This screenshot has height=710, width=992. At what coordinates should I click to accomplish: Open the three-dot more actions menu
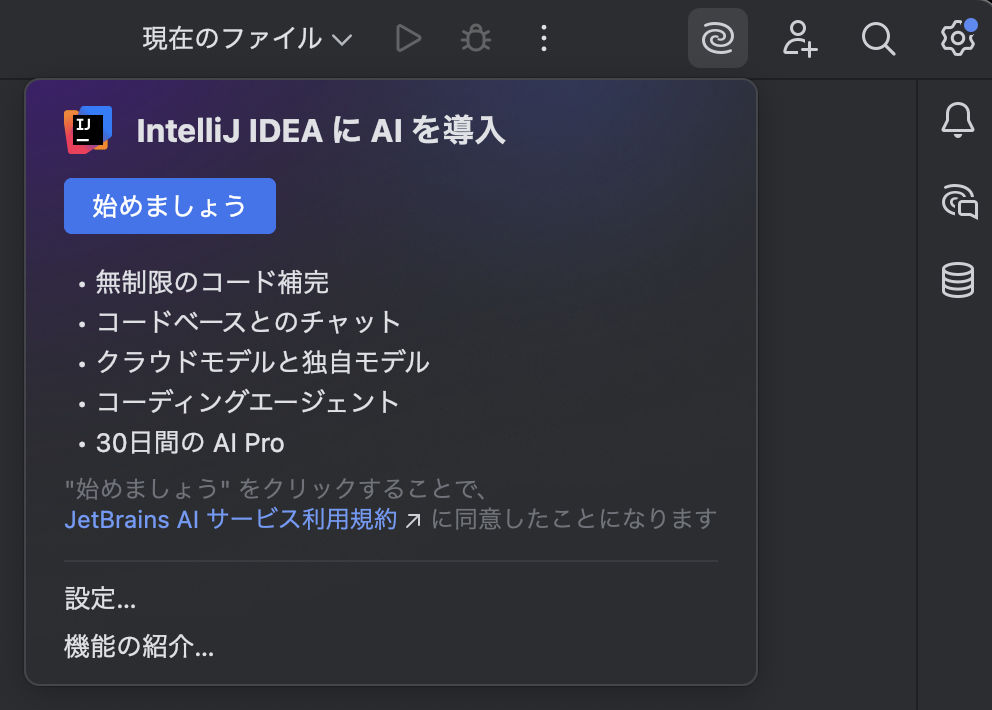click(x=543, y=39)
